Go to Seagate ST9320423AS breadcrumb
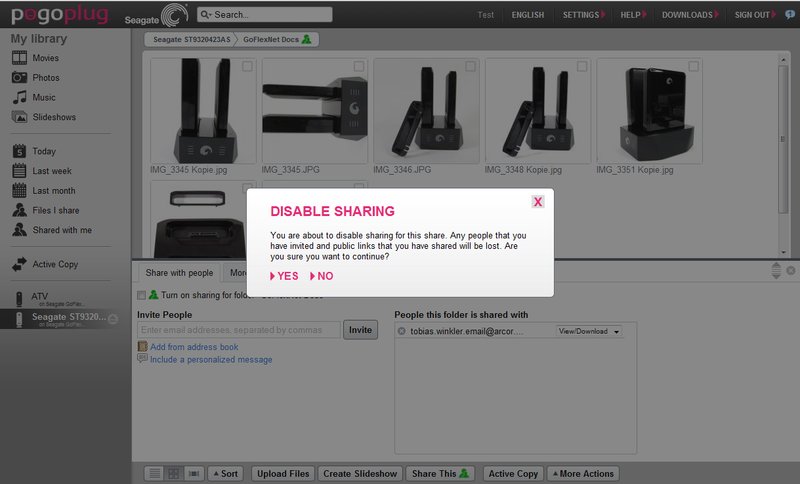Image resolution: width=800 pixels, height=484 pixels. pos(191,39)
